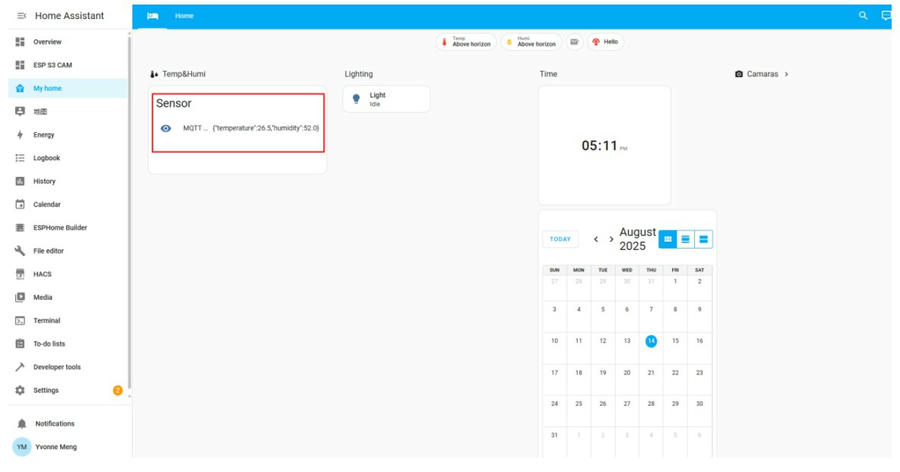
Task: Click the Home Assistant sidebar title
Action: 69,16
